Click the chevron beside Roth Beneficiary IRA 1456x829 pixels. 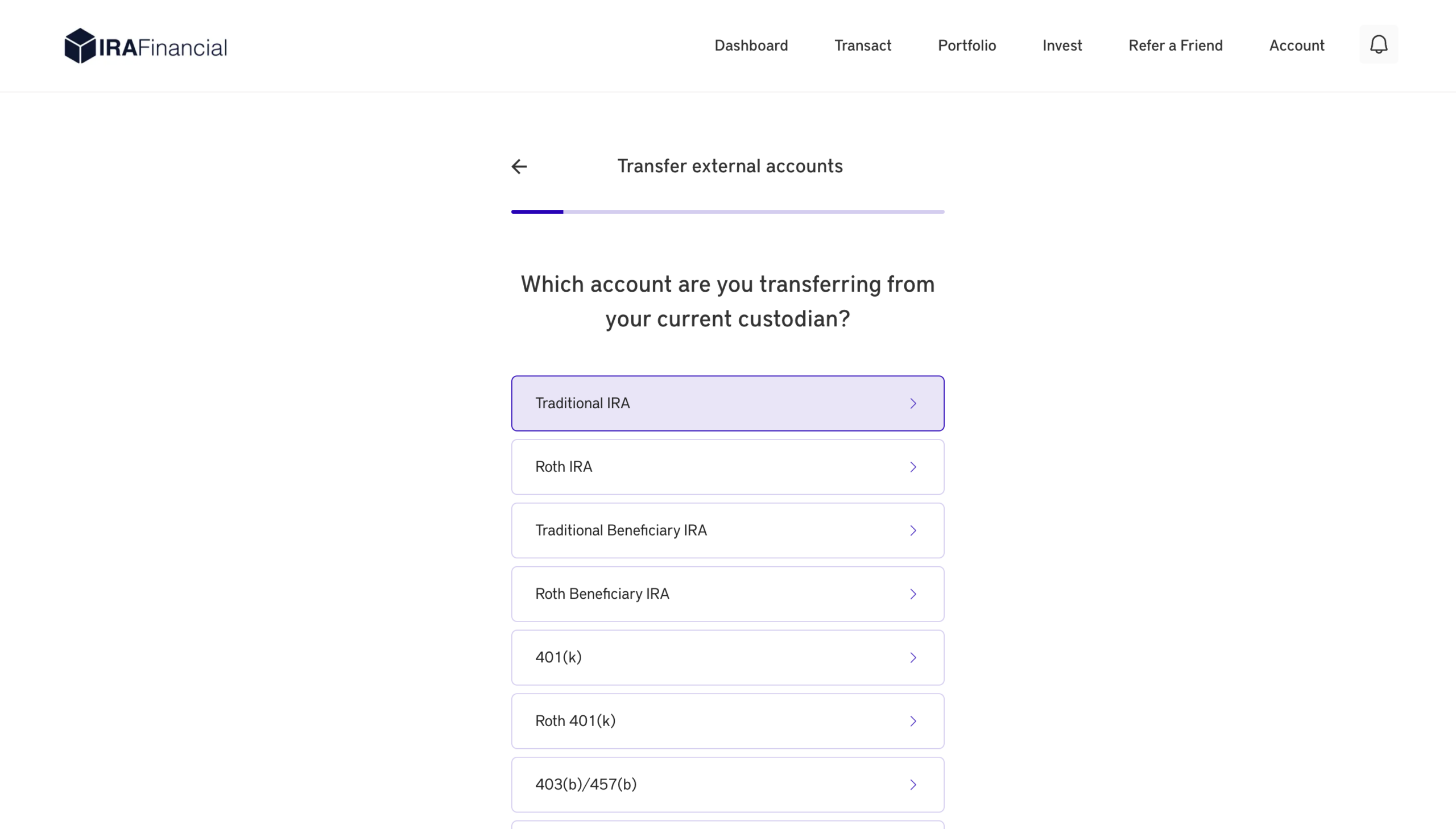(913, 594)
